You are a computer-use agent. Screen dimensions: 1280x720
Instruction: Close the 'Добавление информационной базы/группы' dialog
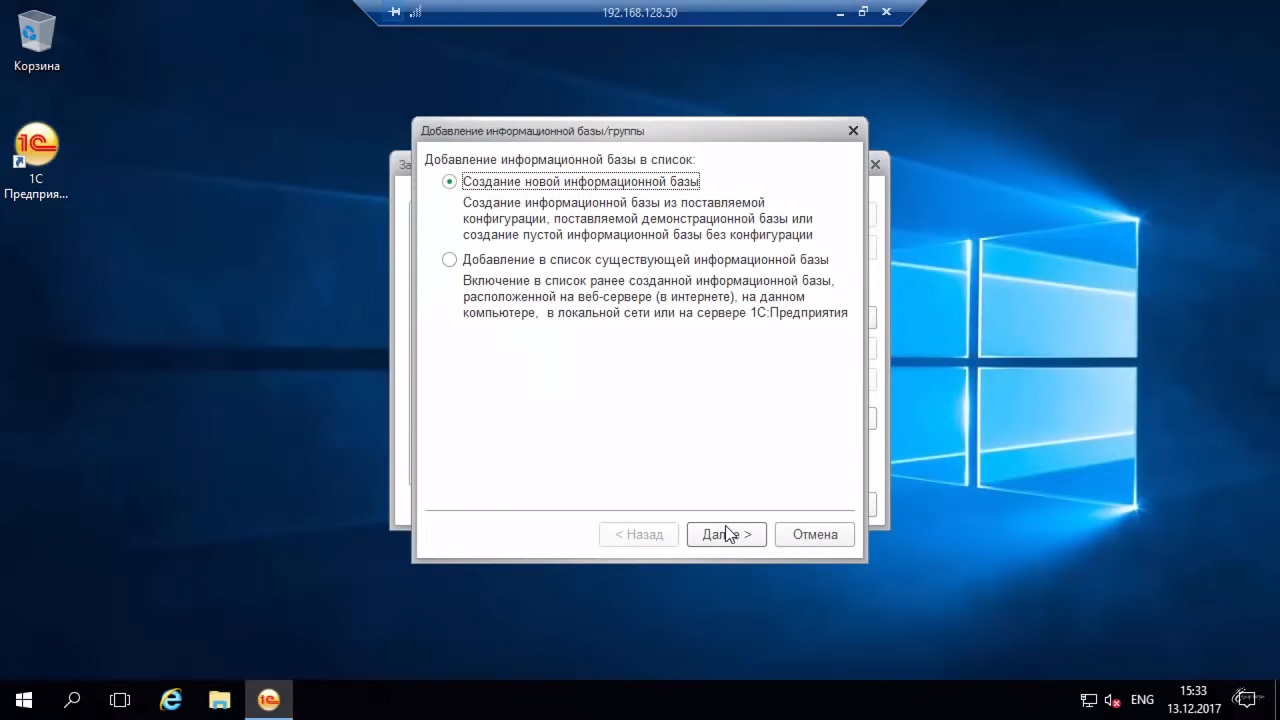pyautogui.click(x=853, y=131)
